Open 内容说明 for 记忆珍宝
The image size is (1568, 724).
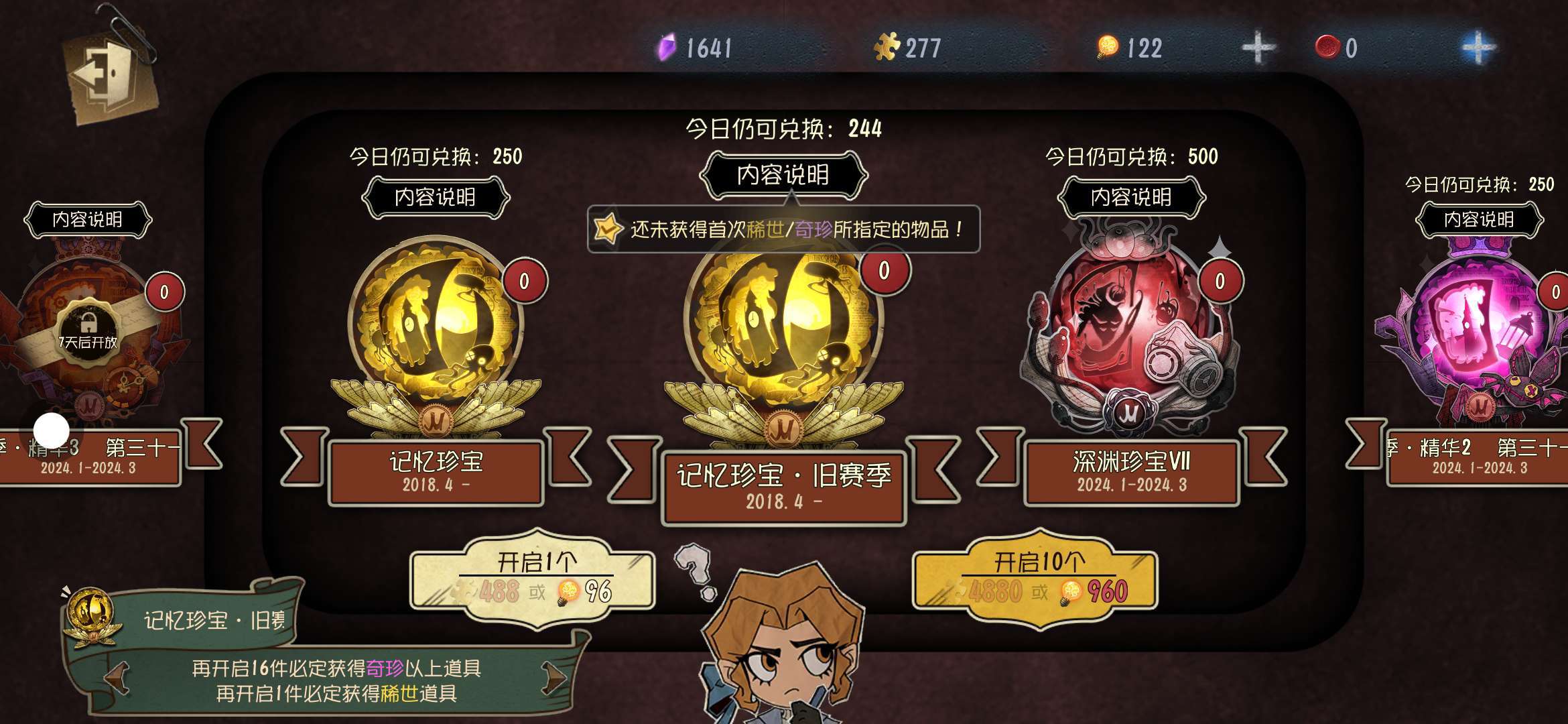pyautogui.click(x=436, y=197)
